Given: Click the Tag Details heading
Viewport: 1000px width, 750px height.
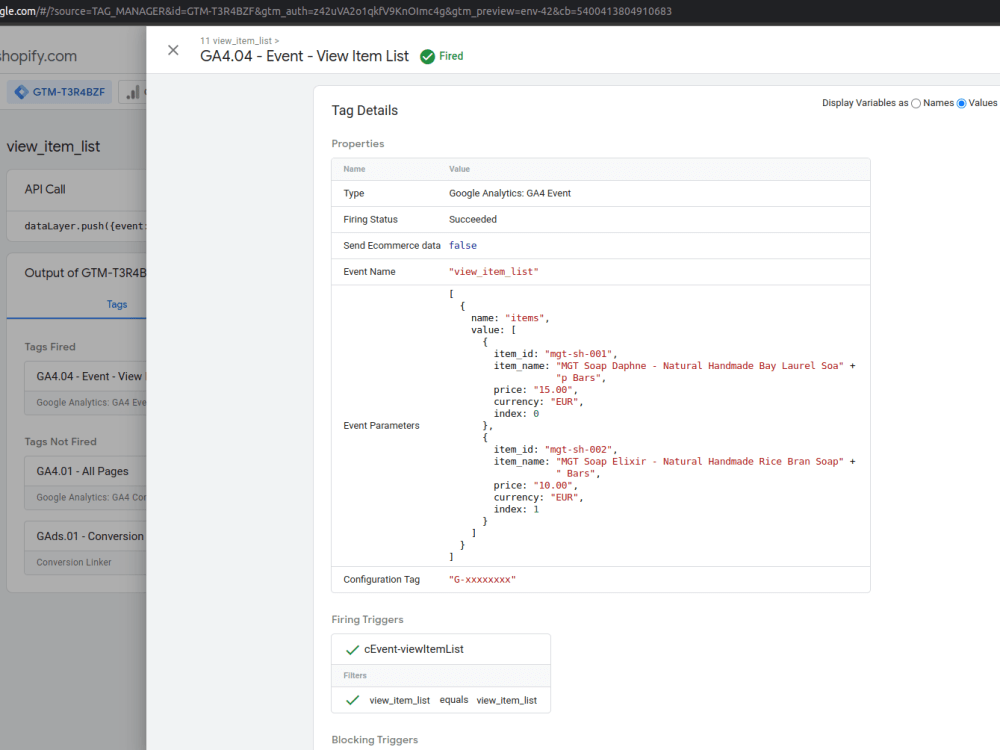Looking at the screenshot, I should point(365,110).
